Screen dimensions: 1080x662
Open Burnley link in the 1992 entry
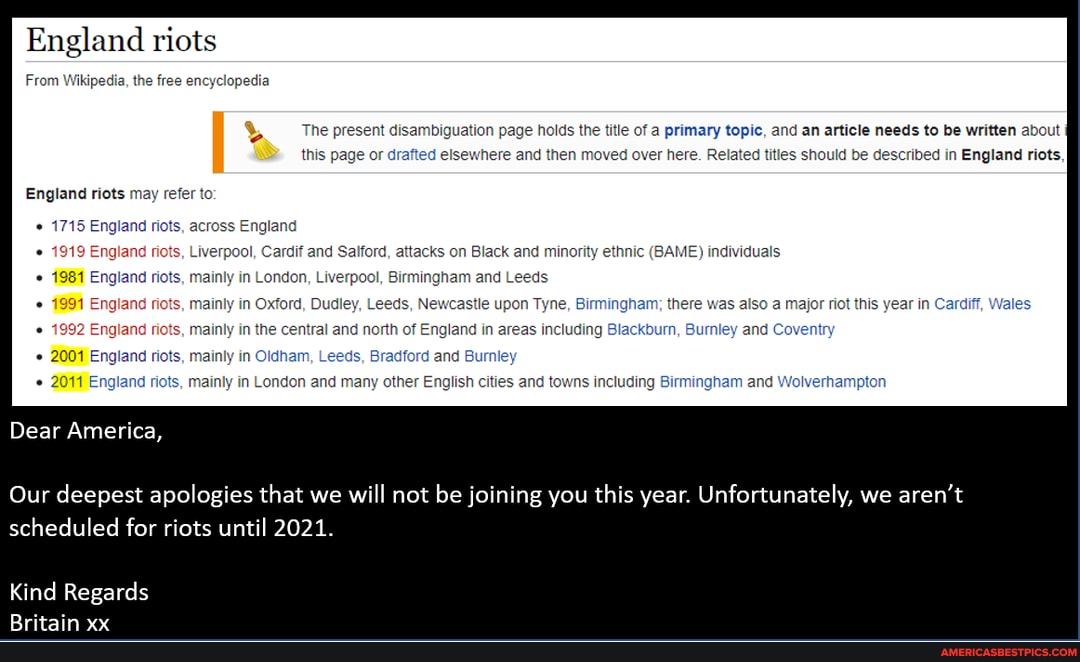click(x=711, y=329)
